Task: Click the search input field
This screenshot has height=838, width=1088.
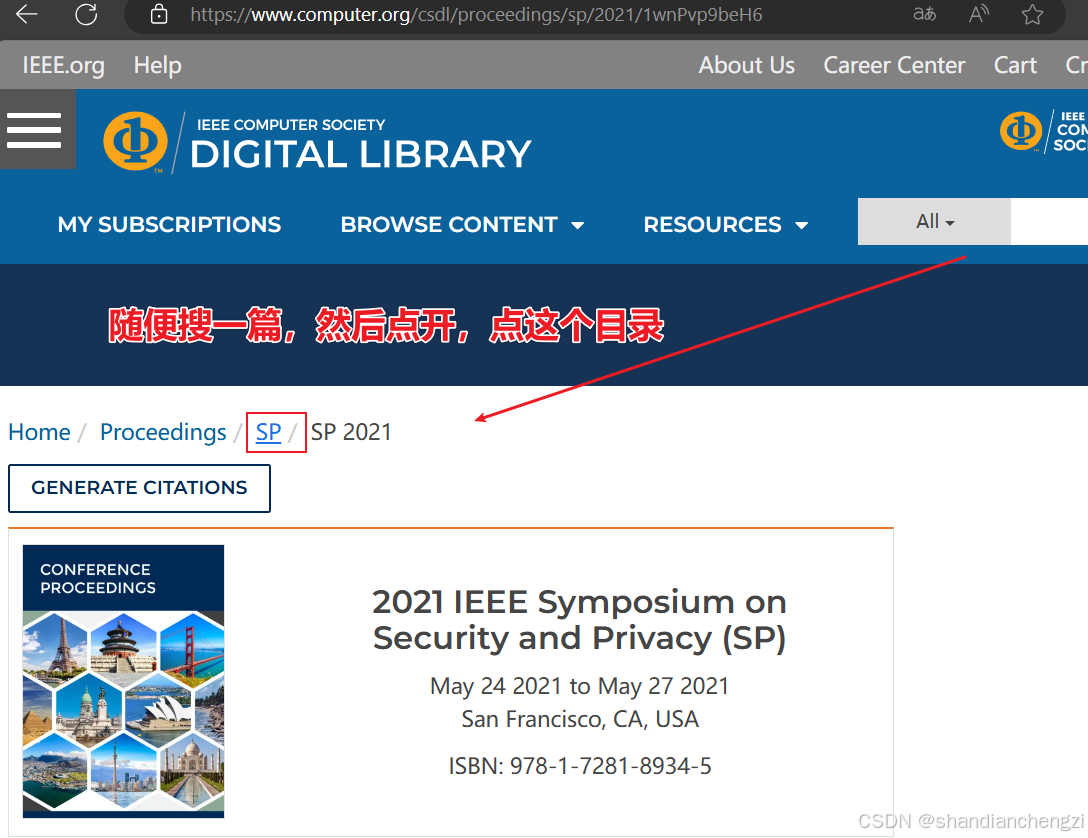Action: [x=1049, y=221]
